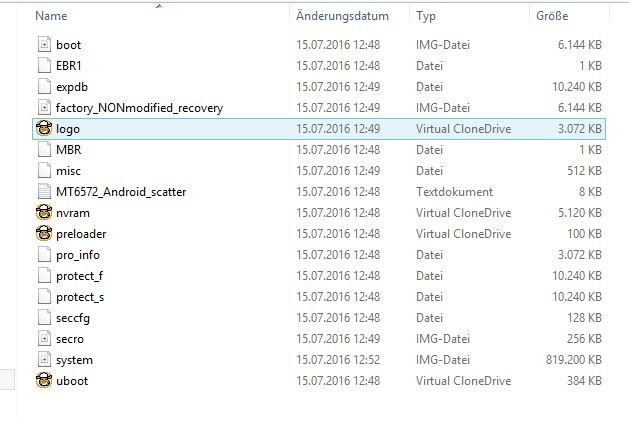Click the 512 KB size of misc
Viewport: 629px width, 421px height.
coord(584,171)
